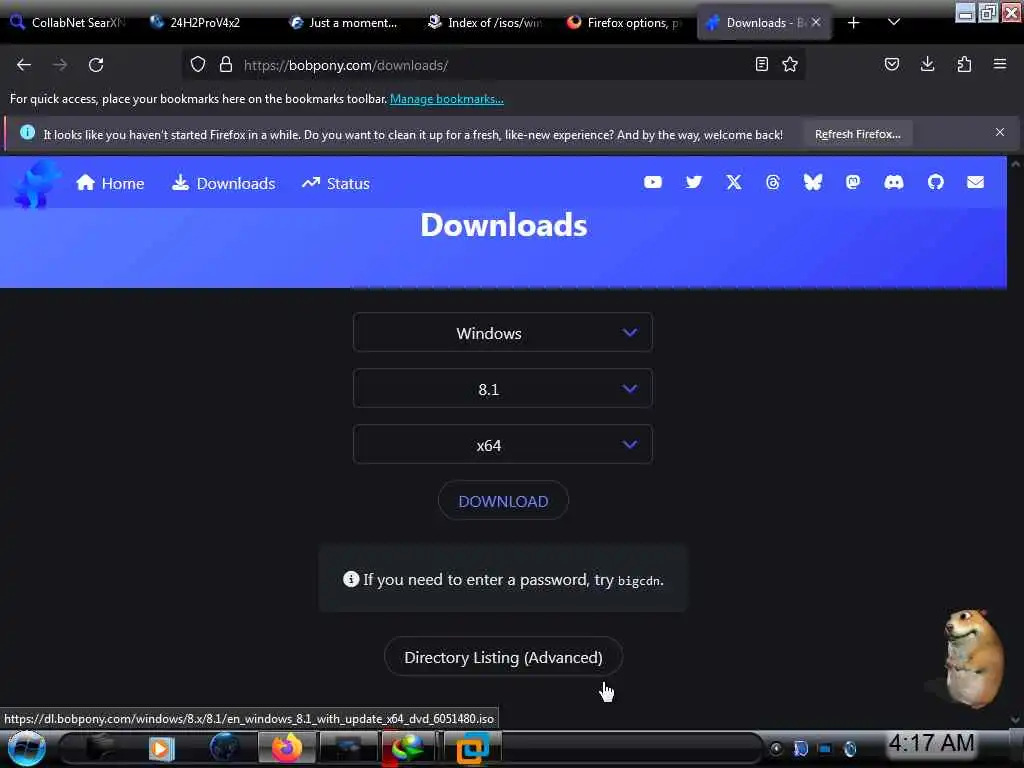1024x768 pixels.
Task: Open the Bluesky butterfly icon
Action: (812, 182)
